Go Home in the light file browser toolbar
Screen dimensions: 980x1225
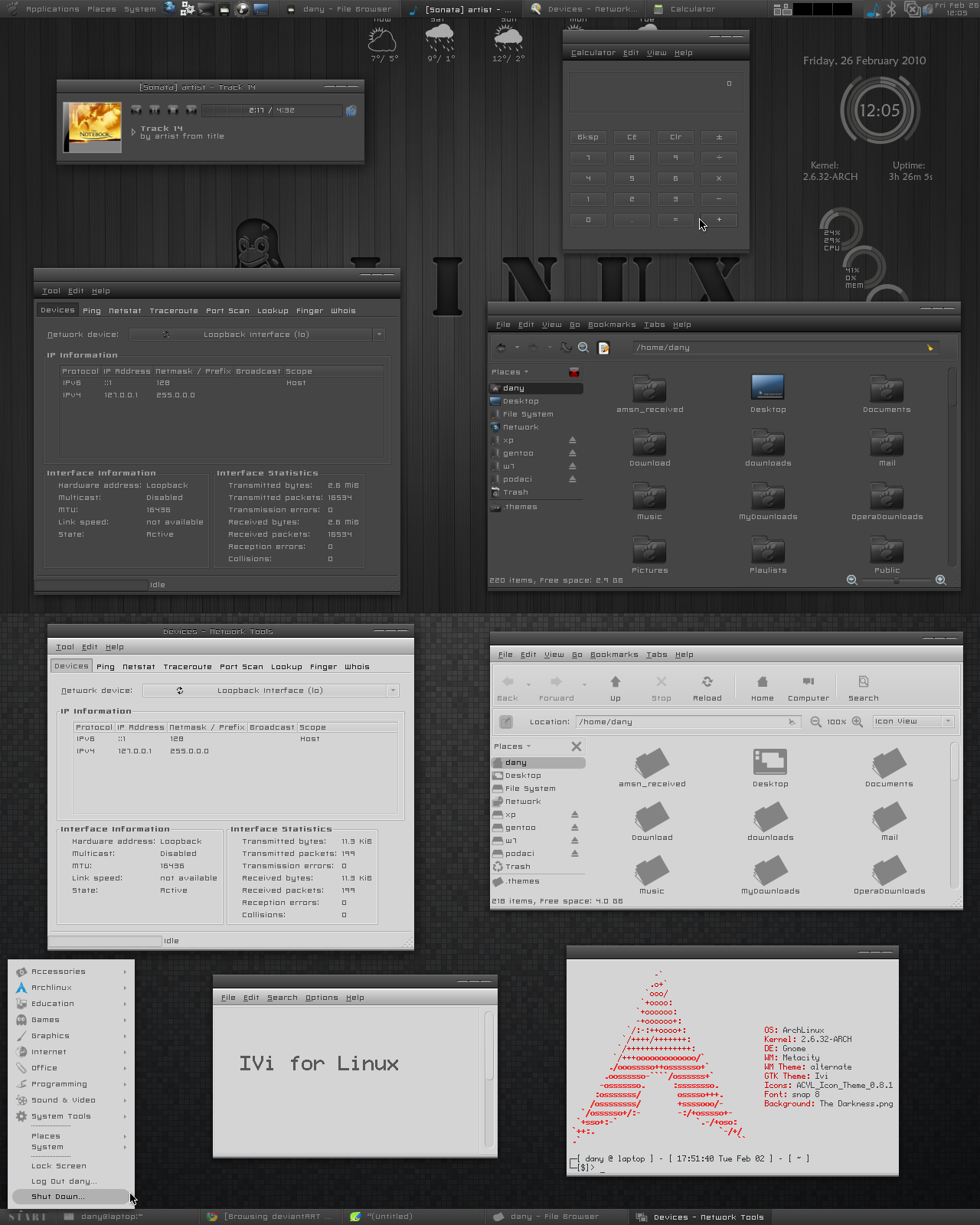click(763, 688)
